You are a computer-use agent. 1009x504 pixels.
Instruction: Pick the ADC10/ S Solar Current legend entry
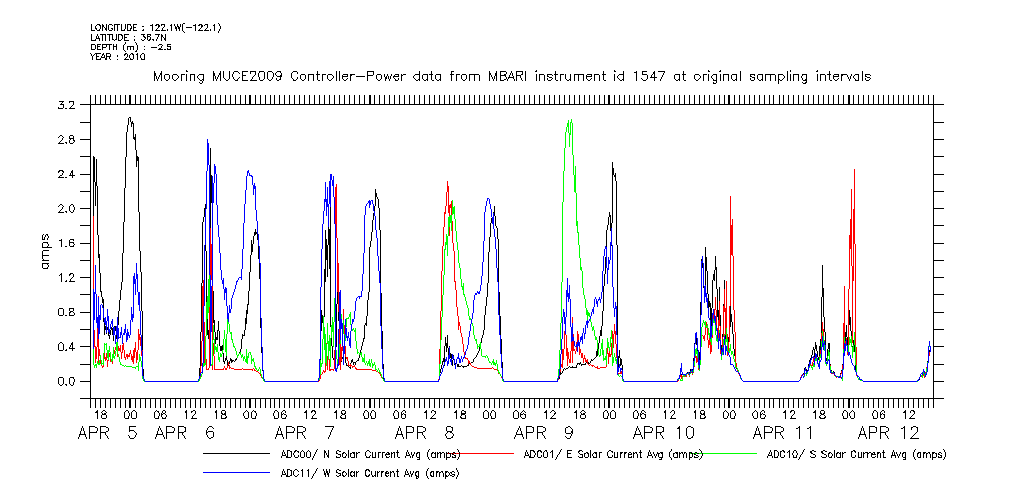(856, 454)
